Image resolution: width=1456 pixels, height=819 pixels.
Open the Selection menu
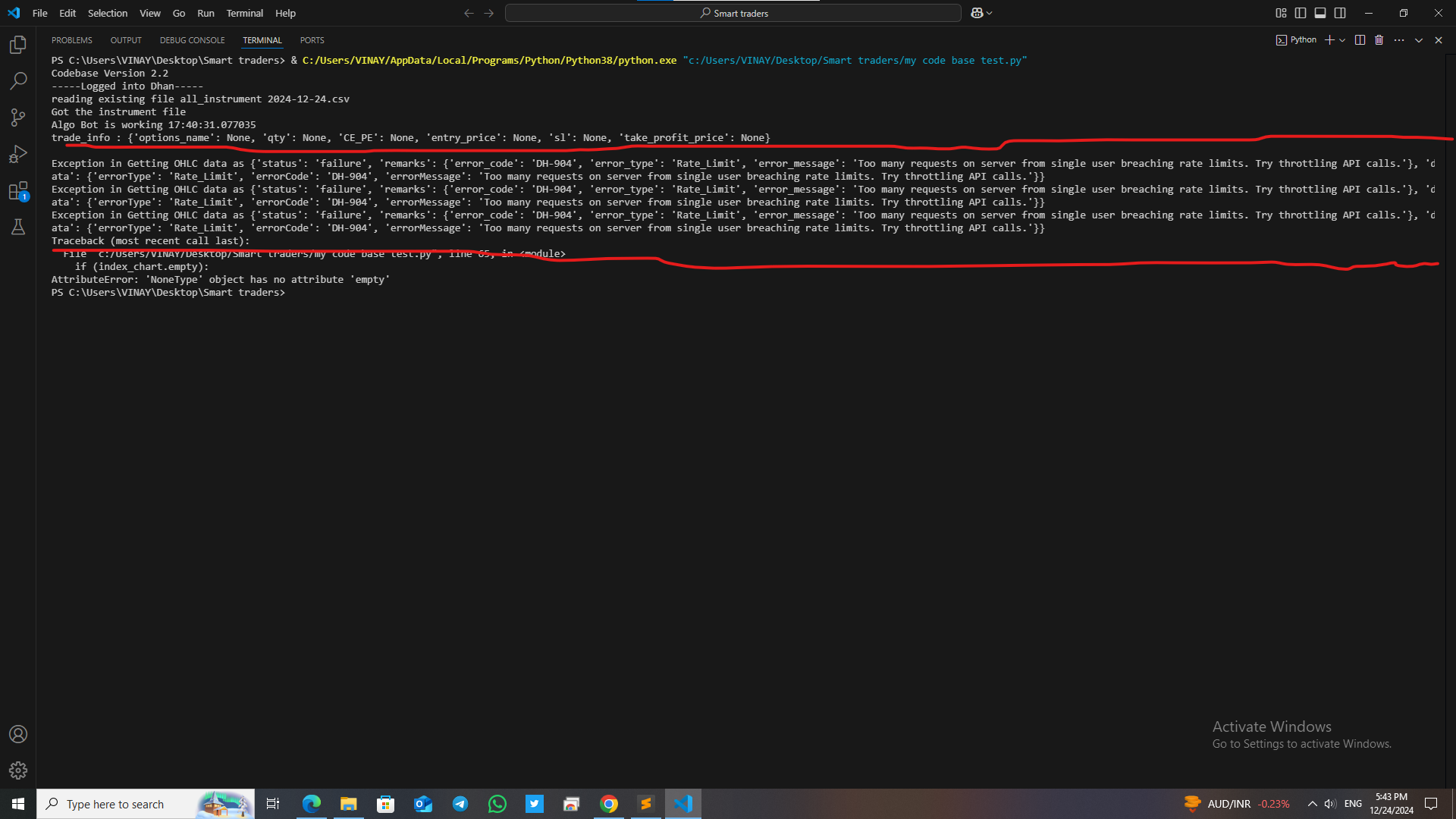point(108,13)
